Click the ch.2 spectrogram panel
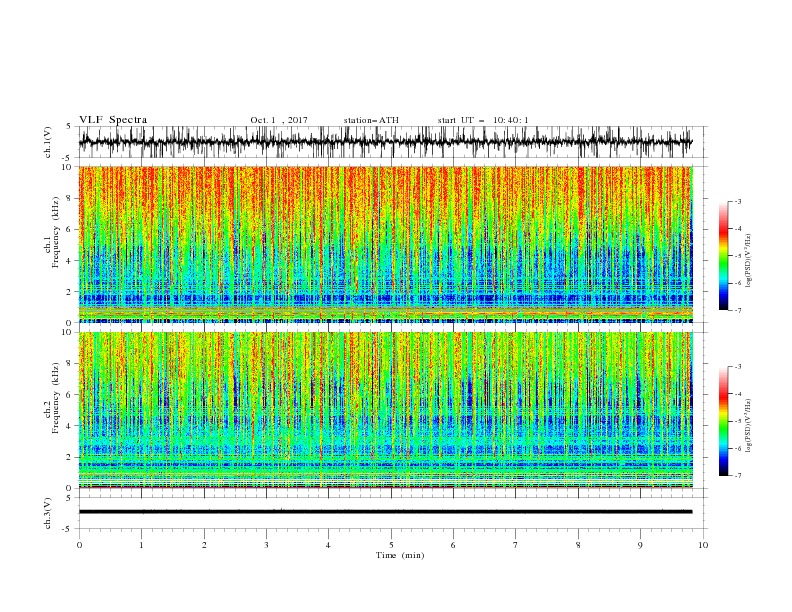 click(386, 410)
